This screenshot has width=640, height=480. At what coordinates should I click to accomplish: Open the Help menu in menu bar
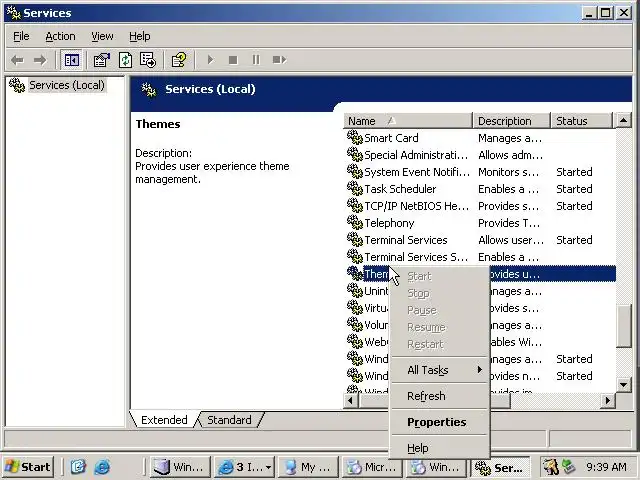pos(140,36)
